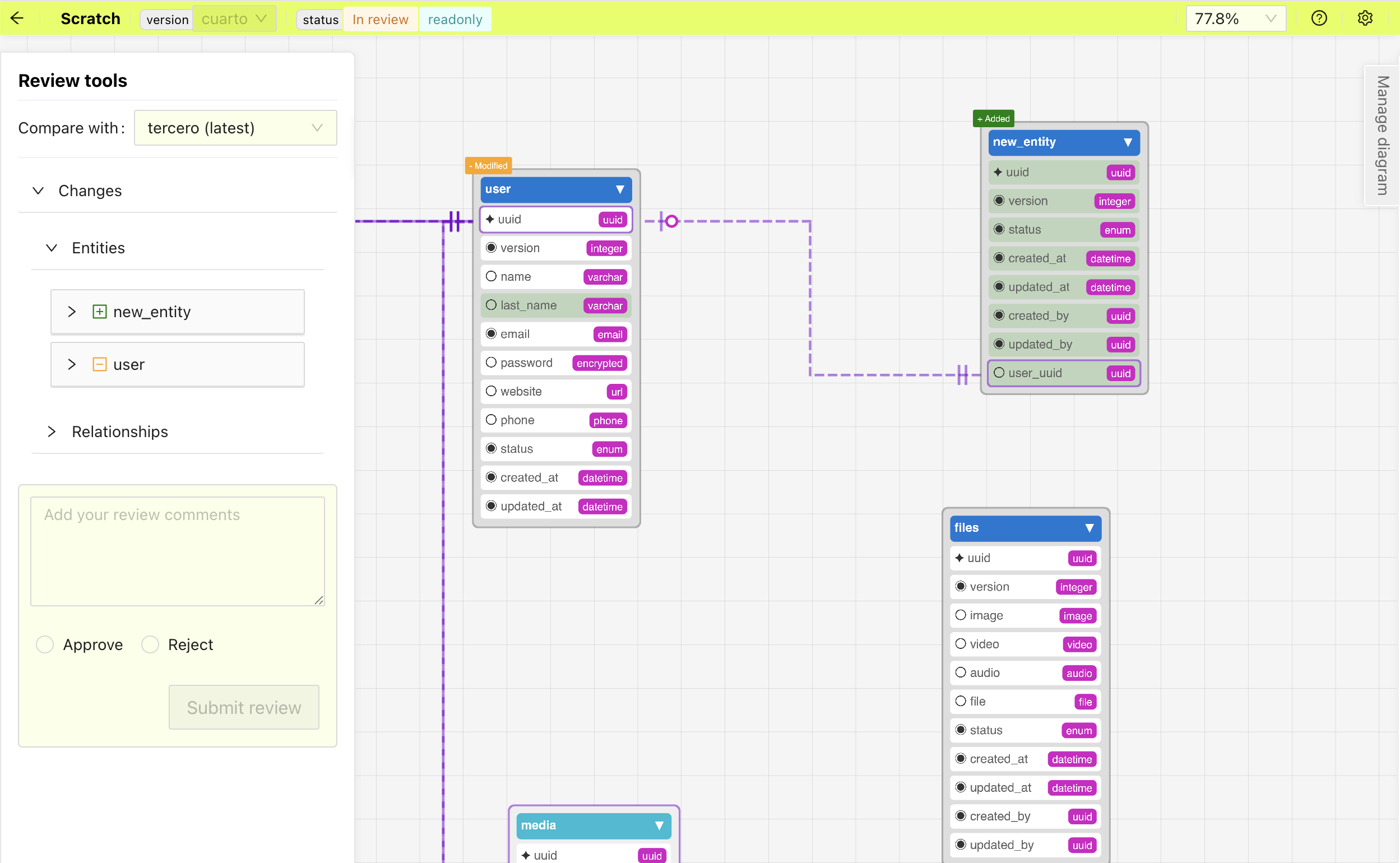
Task: Select the Reject radio button
Action: coord(150,644)
